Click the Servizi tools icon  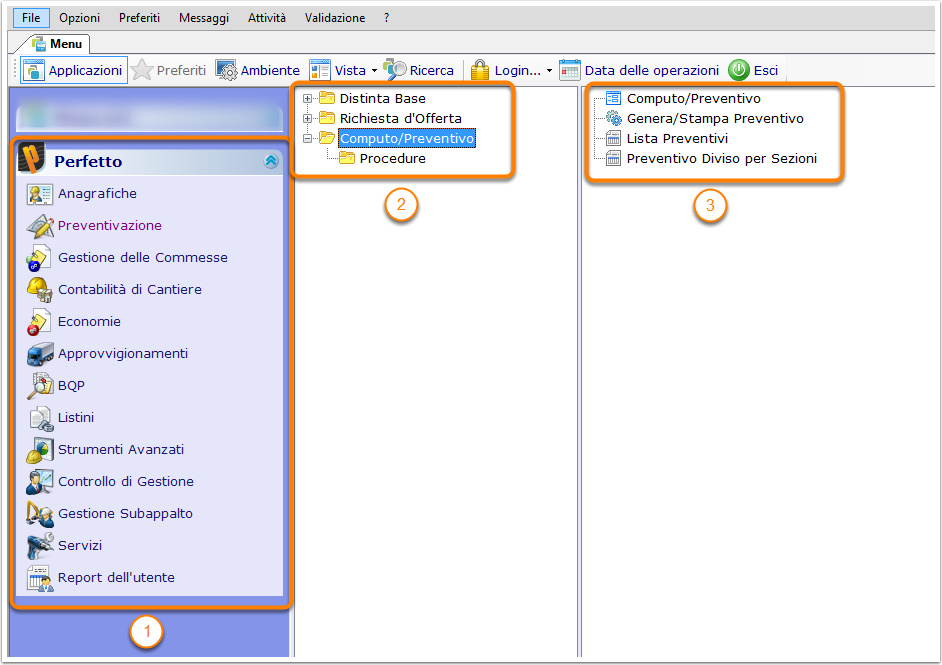(40, 546)
